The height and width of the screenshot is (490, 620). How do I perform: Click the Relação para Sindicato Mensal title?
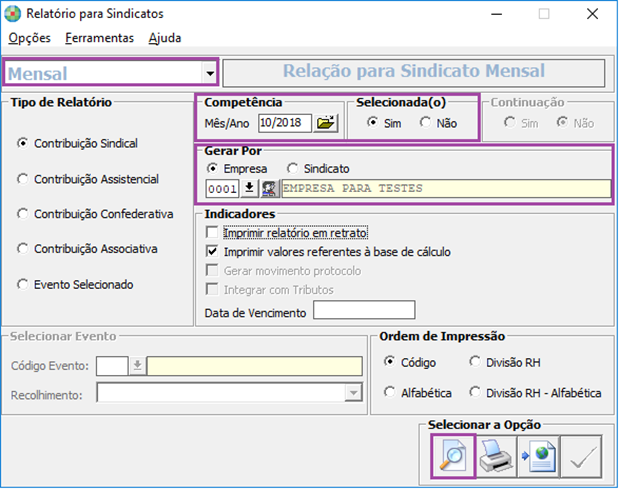tap(414, 71)
